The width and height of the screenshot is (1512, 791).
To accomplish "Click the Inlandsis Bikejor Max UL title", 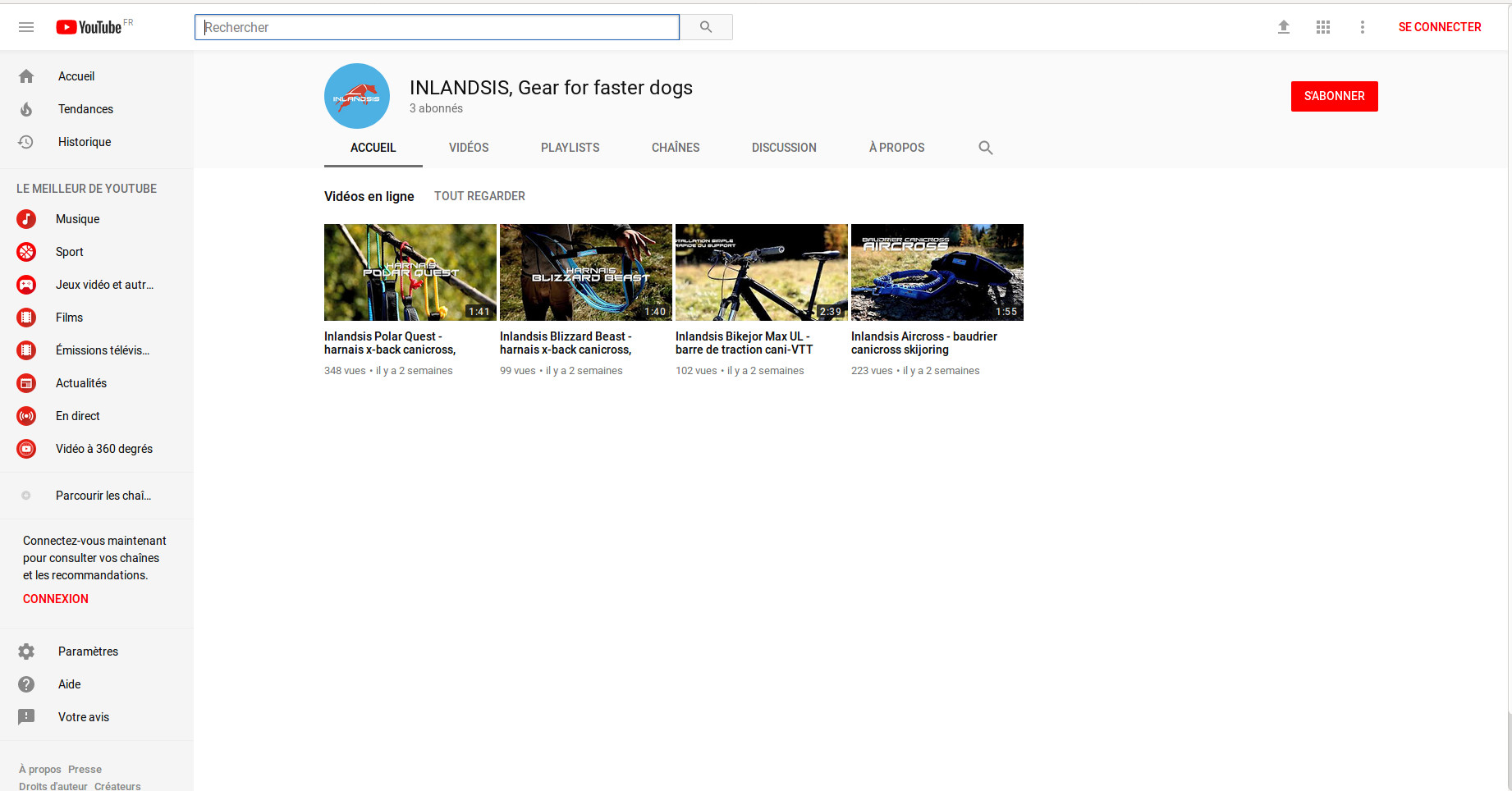I will coord(745,343).
